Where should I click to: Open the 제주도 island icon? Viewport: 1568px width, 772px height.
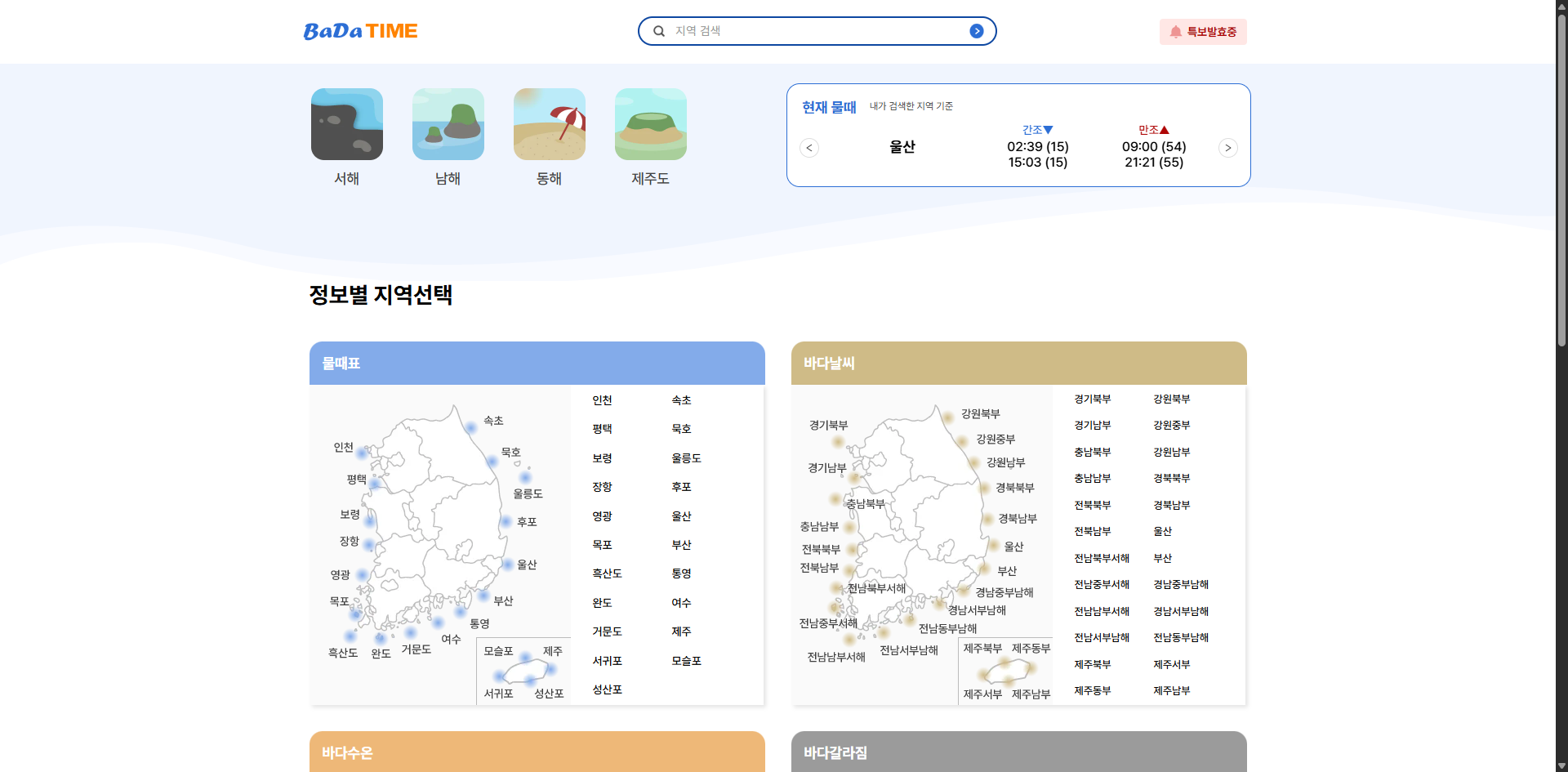coord(650,124)
